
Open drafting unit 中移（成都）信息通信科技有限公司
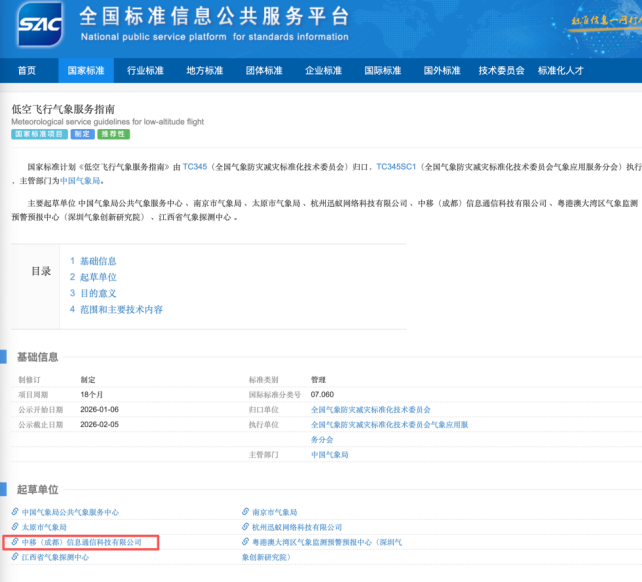click(81, 542)
